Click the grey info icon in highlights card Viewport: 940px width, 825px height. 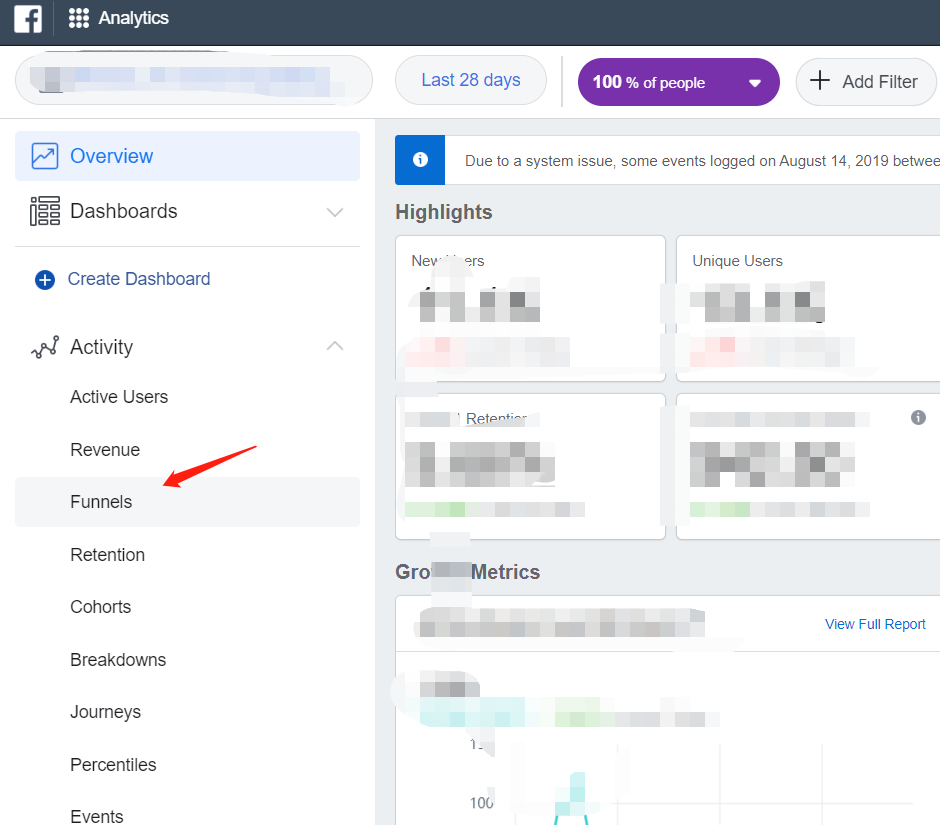pyautogui.click(x=918, y=417)
